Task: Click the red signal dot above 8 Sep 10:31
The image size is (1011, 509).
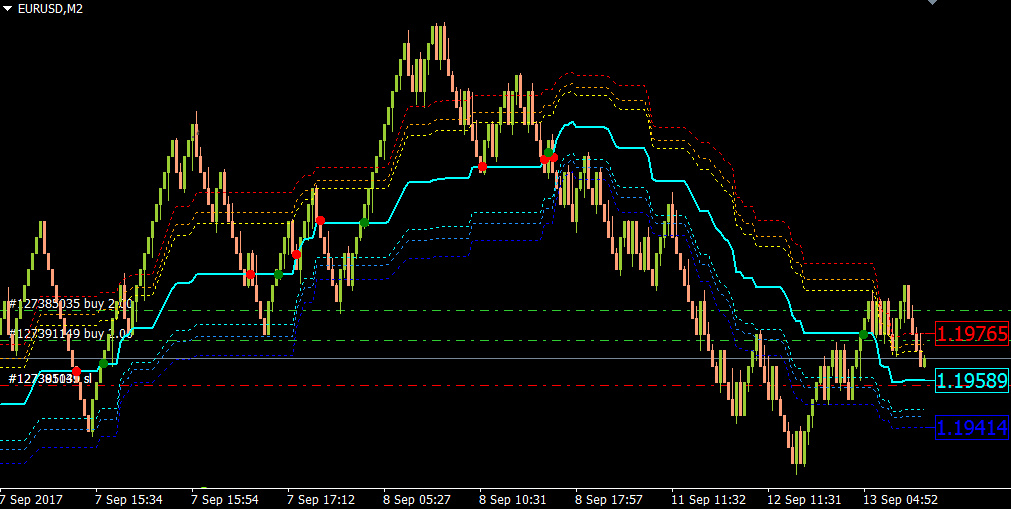Action: click(x=482, y=167)
